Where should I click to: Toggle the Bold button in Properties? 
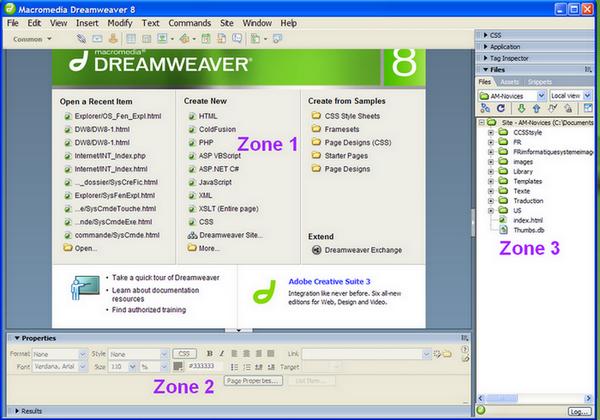[x=209, y=353]
